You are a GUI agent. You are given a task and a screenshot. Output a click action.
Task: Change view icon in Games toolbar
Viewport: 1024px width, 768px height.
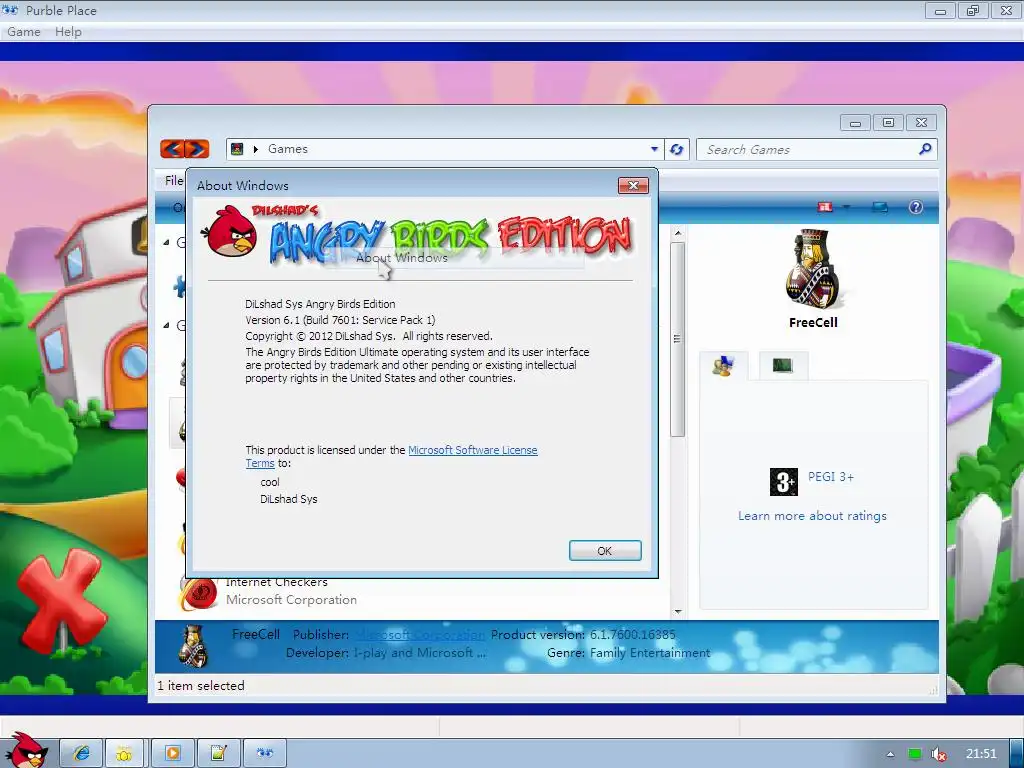pyautogui.click(x=825, y=207)
